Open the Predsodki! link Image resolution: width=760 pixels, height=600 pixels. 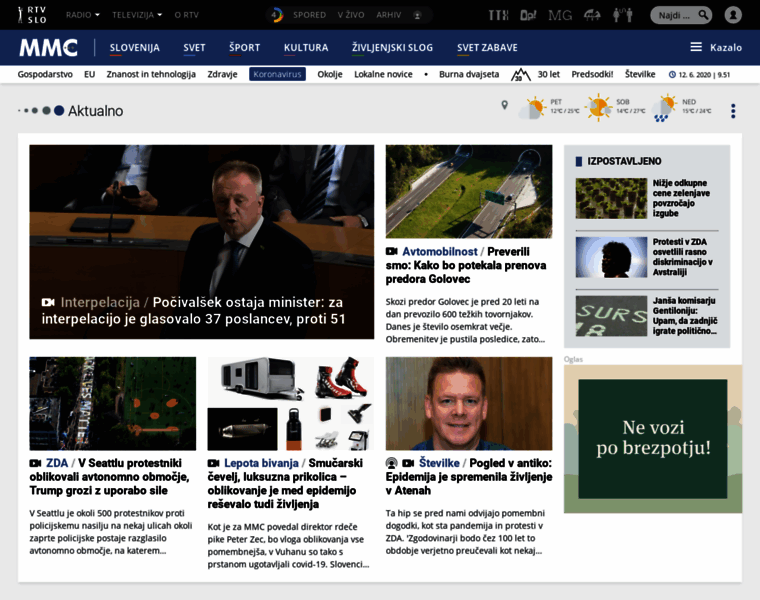(x=592, y=74)
